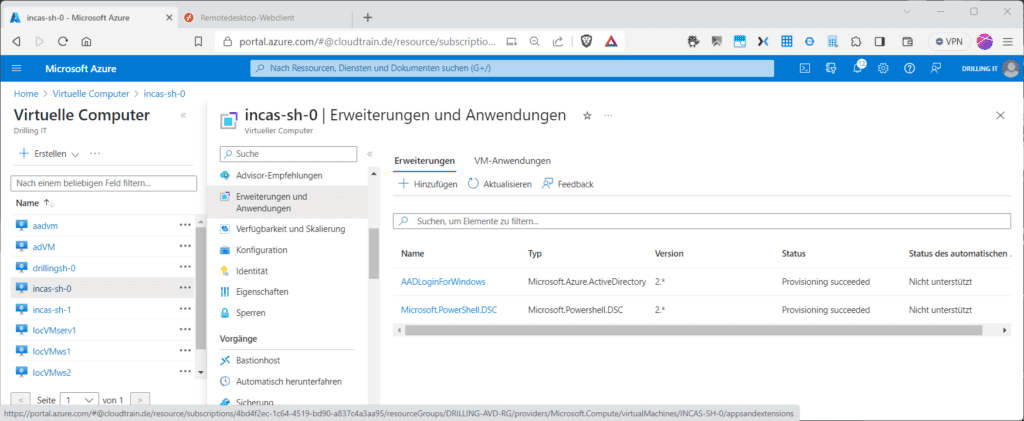Click the VM list filter field
This screenshot has height=421, width=1024.
click(x=105, y=183)
